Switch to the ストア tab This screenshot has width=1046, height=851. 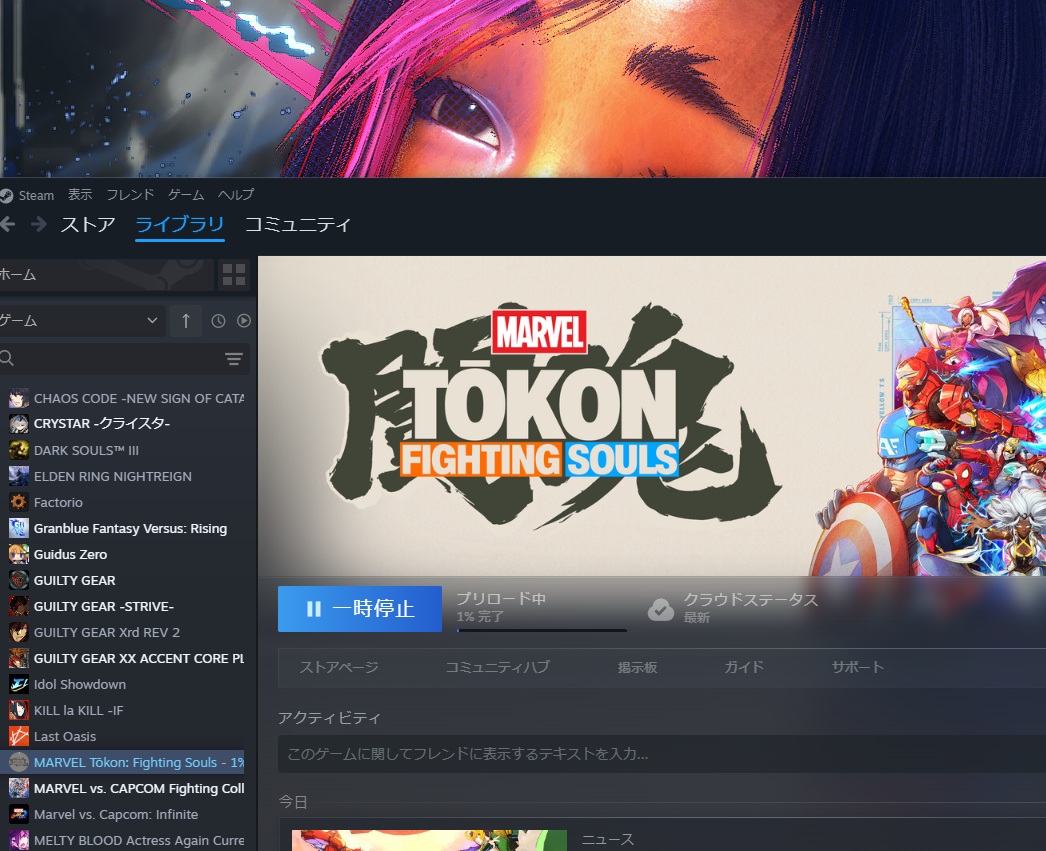[x=88, y=225]
